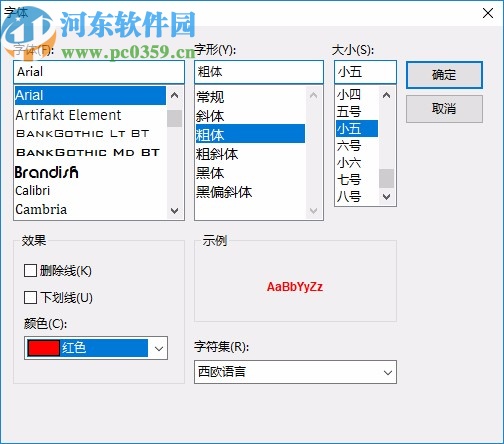Select 黑体 font style
The width and height of the screenshot is (504, 444).
(x=250, y=173)
